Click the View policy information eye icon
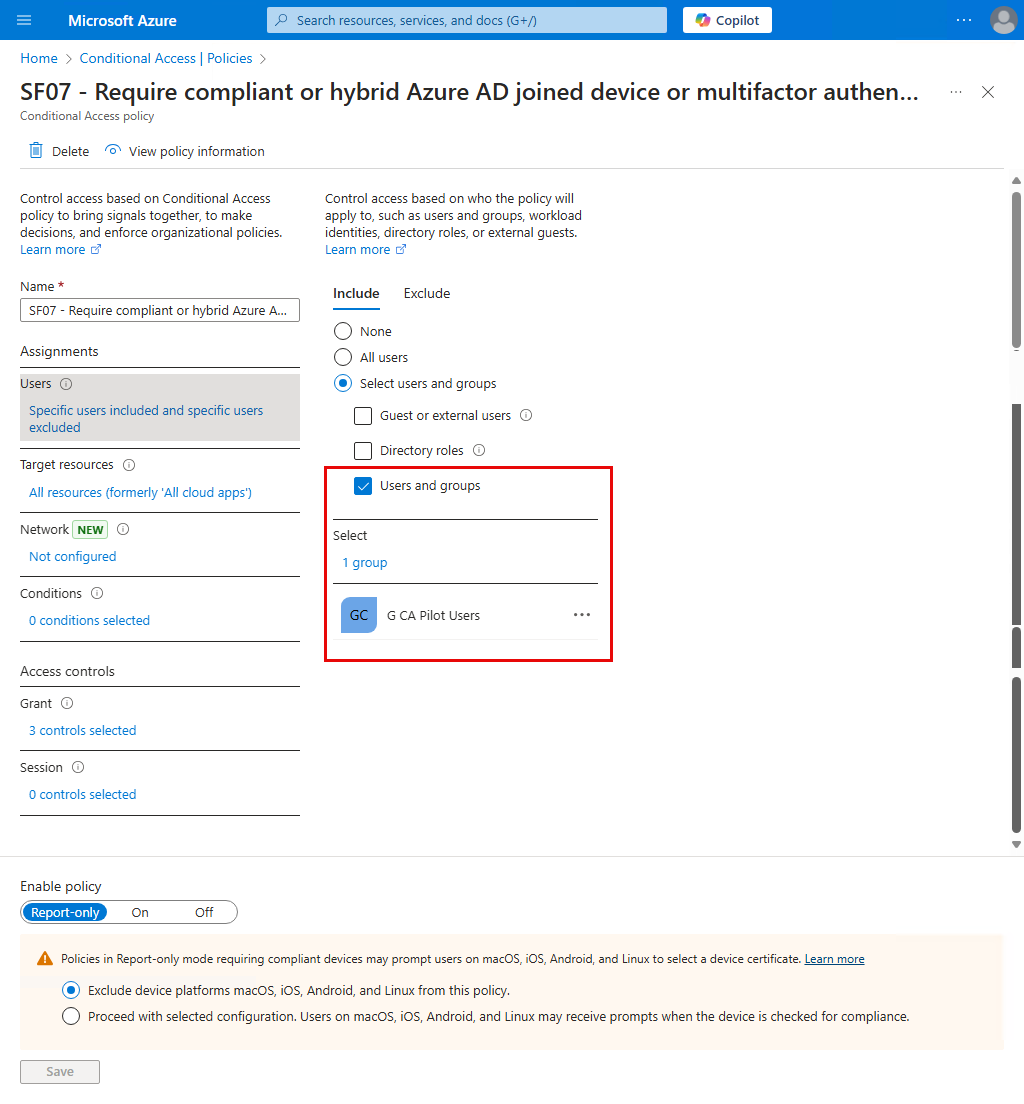The width and height of the screenshot is (1024, 1104). (x=113, y=150)
